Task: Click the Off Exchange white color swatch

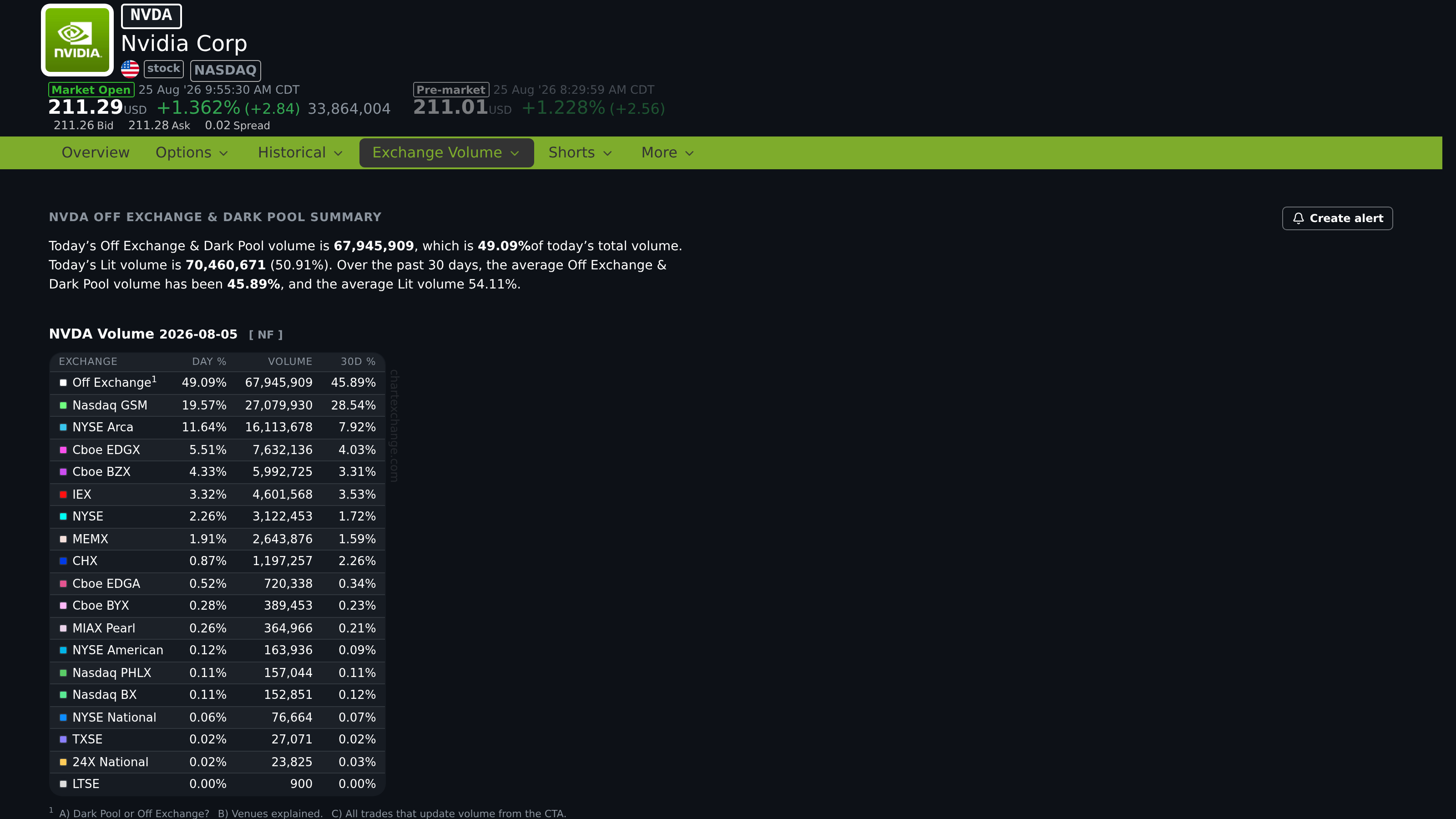Action: point(63,383)
